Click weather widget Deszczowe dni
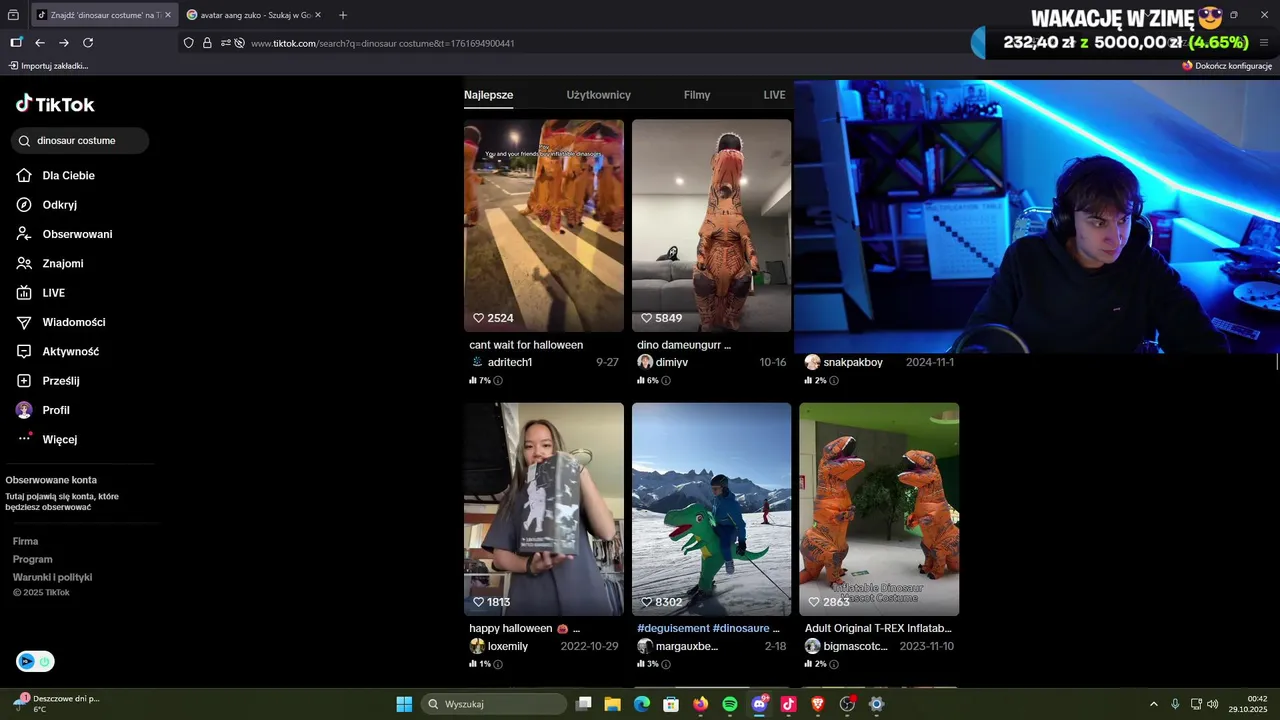 click(56, 704)
